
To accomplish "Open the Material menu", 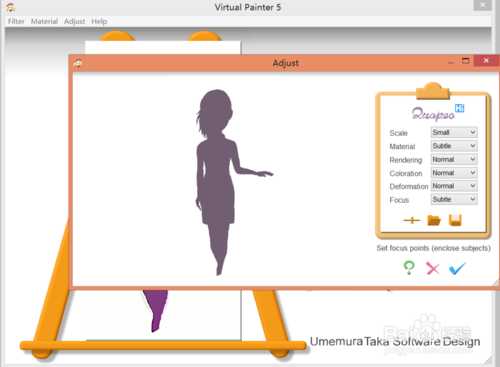I will click(44, 21).
